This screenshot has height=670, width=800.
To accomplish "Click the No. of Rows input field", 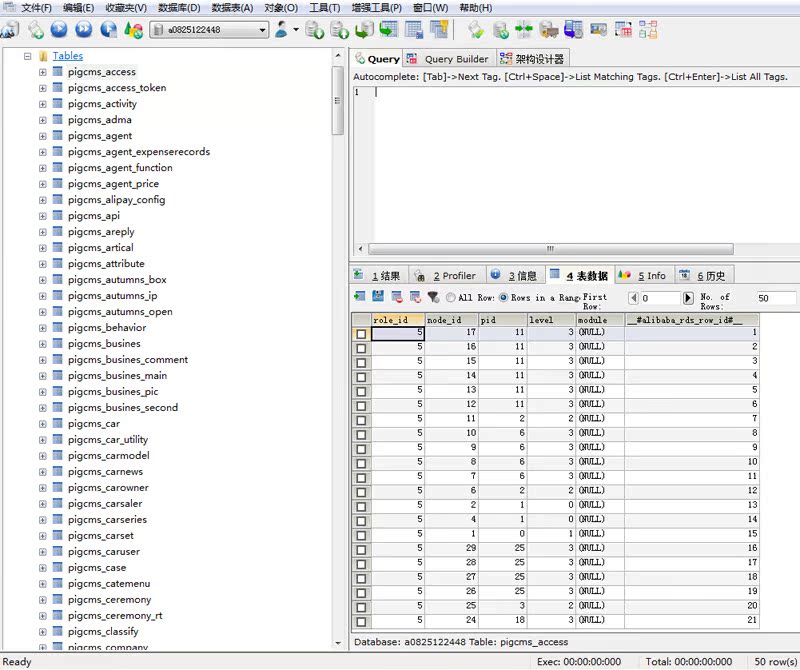I will point(776,298).
